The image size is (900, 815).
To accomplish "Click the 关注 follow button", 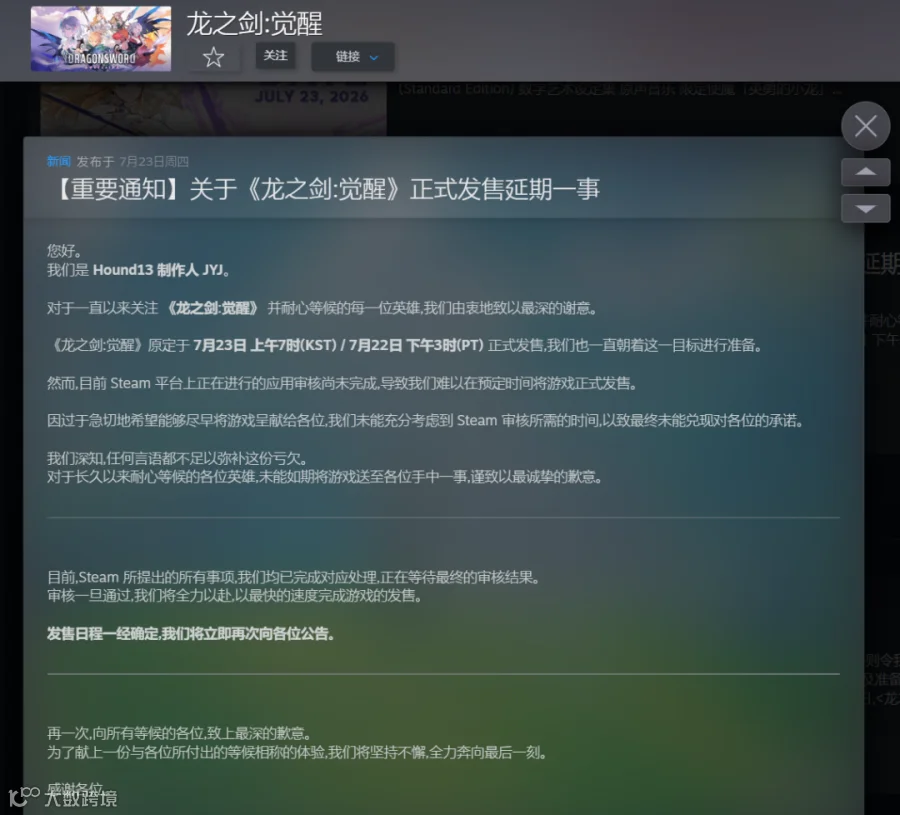I will (276, 56).
